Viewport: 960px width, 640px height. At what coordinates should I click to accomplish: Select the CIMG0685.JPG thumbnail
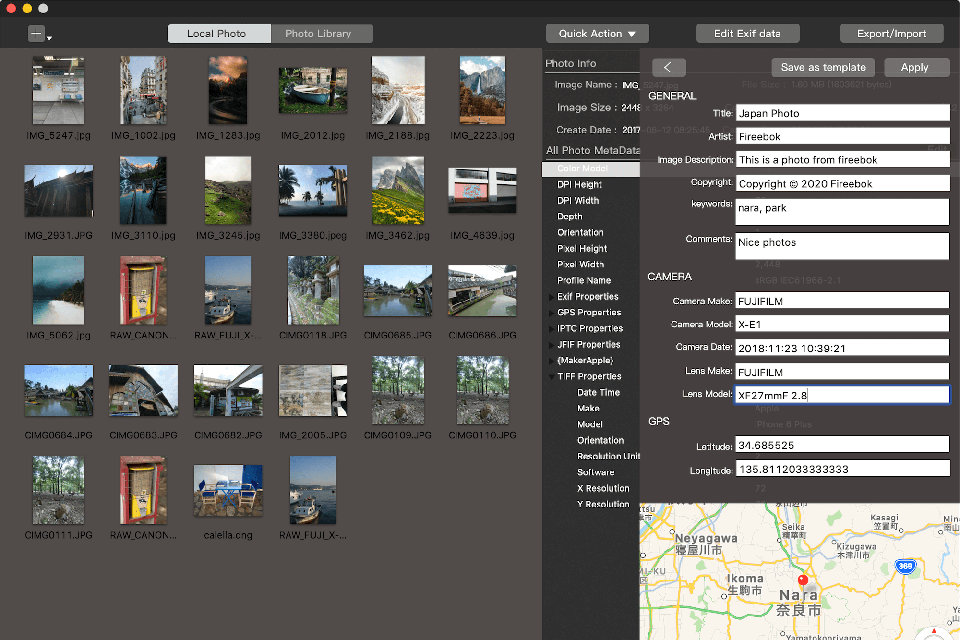[x=398, y=290]
